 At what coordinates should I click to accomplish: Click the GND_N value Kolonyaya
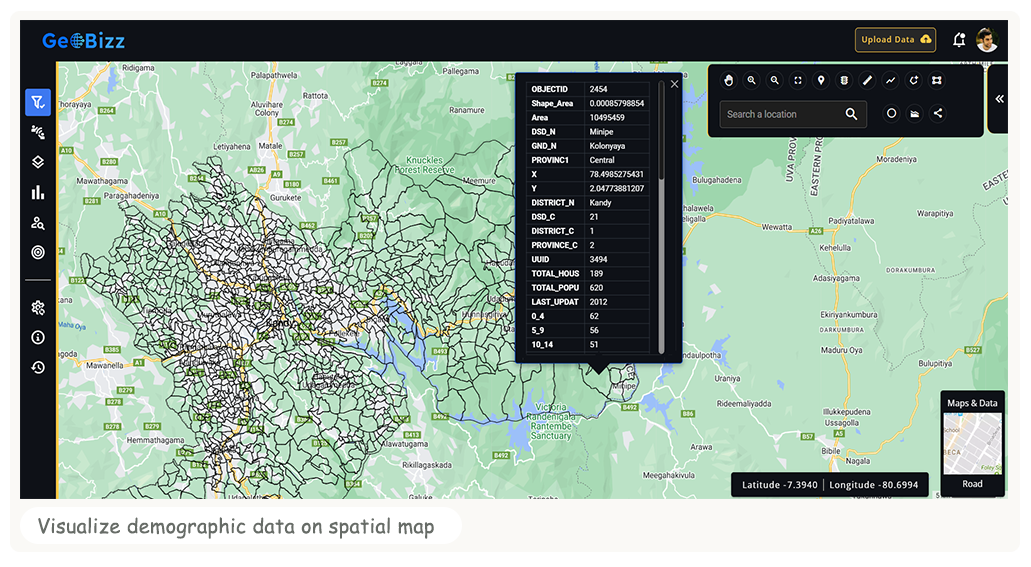click(607, 146)
